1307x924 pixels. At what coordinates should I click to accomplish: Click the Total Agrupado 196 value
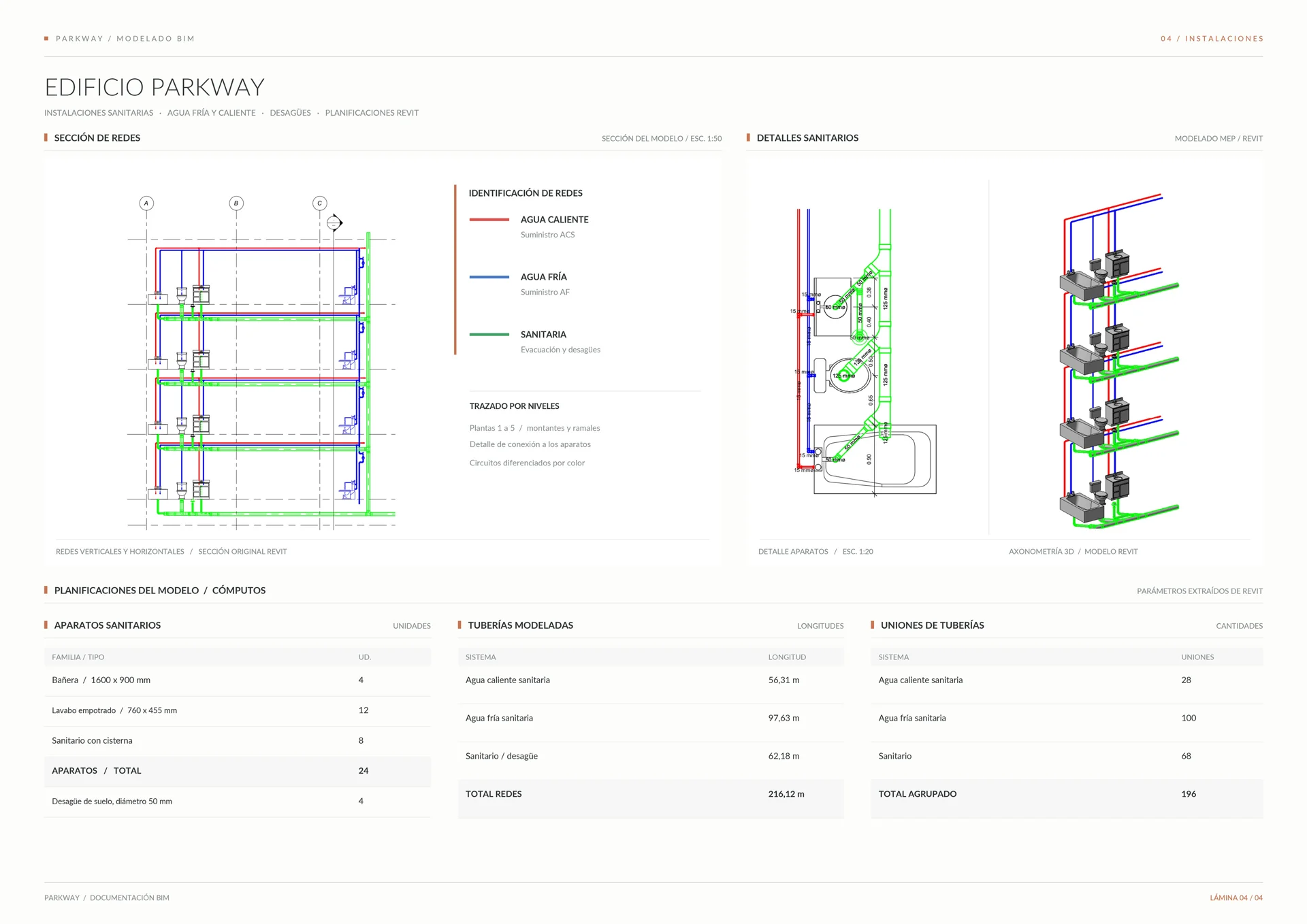[x=1189, y=795]
